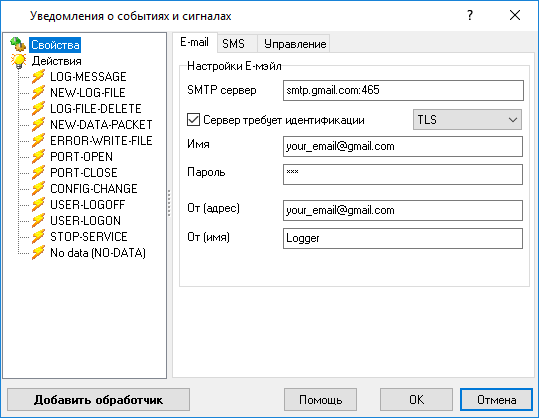Click the NEW-DATA-PACKET lightning icon
539x418 pixels.
(38, 124)
